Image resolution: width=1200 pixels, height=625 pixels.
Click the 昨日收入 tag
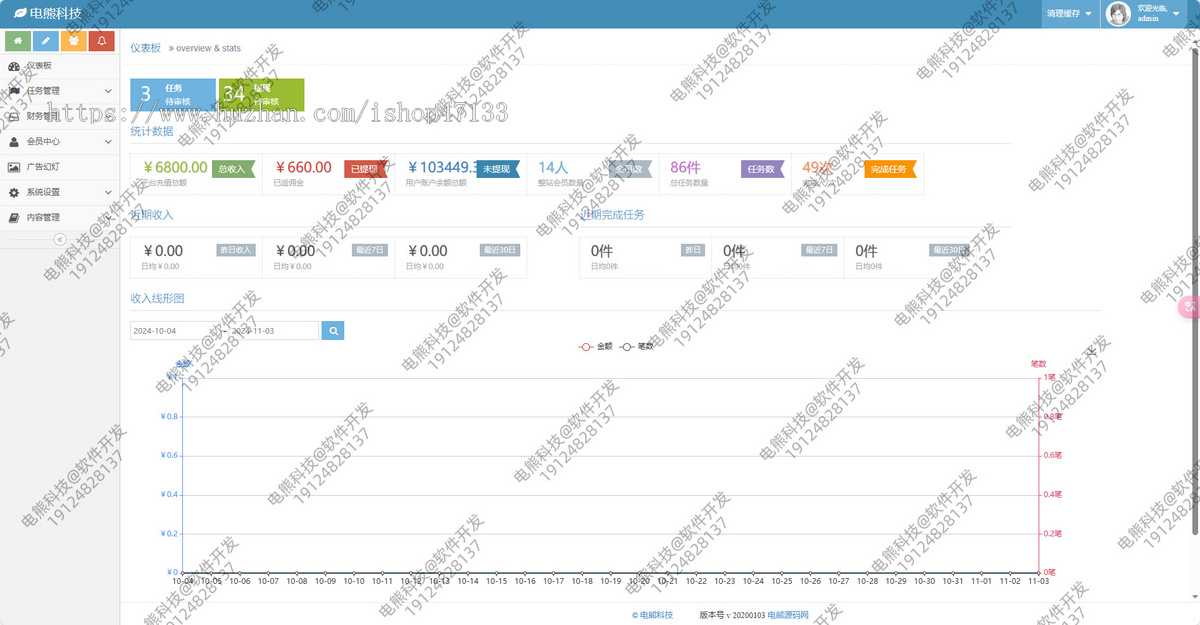236,250
